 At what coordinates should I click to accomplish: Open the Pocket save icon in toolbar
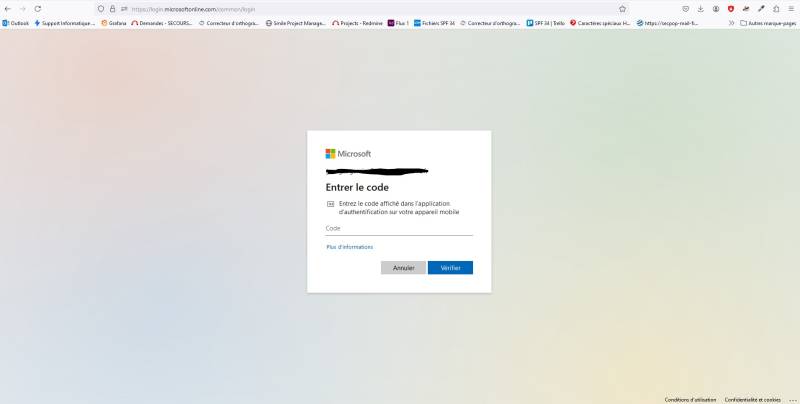[x=686, y=9]
